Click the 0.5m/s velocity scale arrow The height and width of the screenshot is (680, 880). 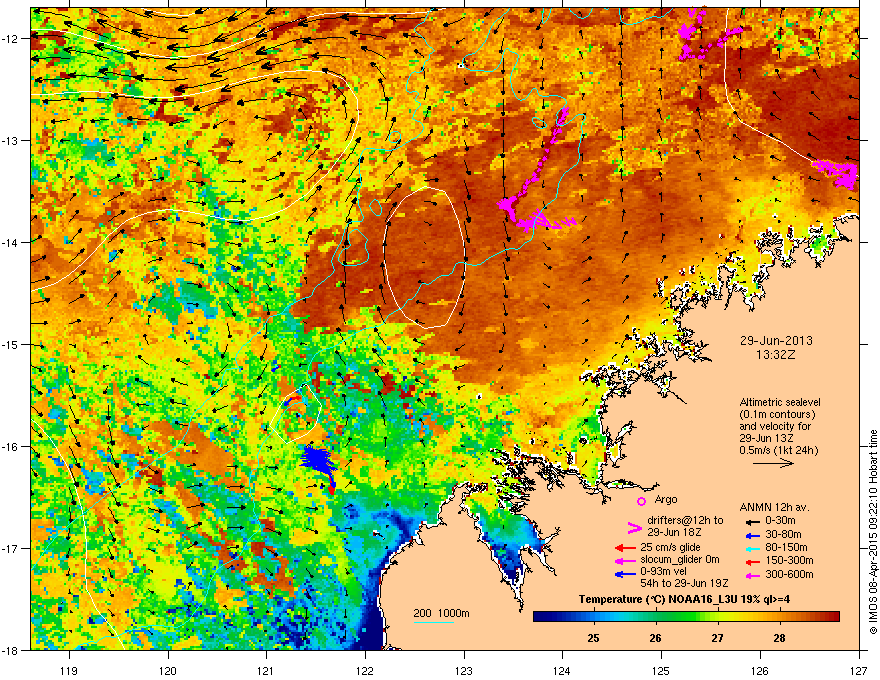click(x=773, y=463)
